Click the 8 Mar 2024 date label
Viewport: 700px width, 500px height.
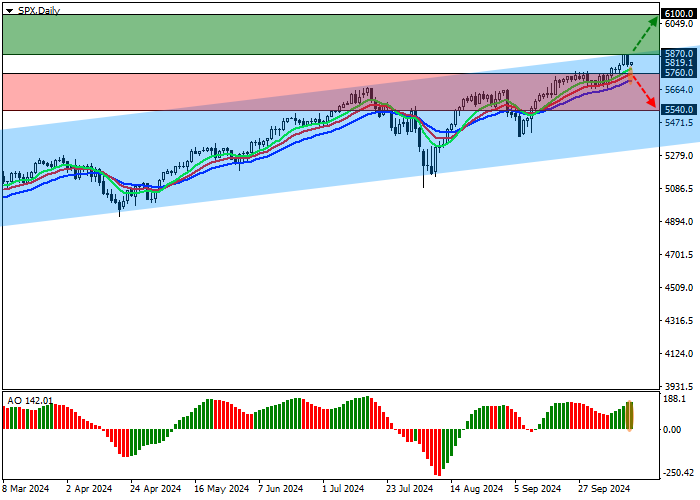[25, 489]
